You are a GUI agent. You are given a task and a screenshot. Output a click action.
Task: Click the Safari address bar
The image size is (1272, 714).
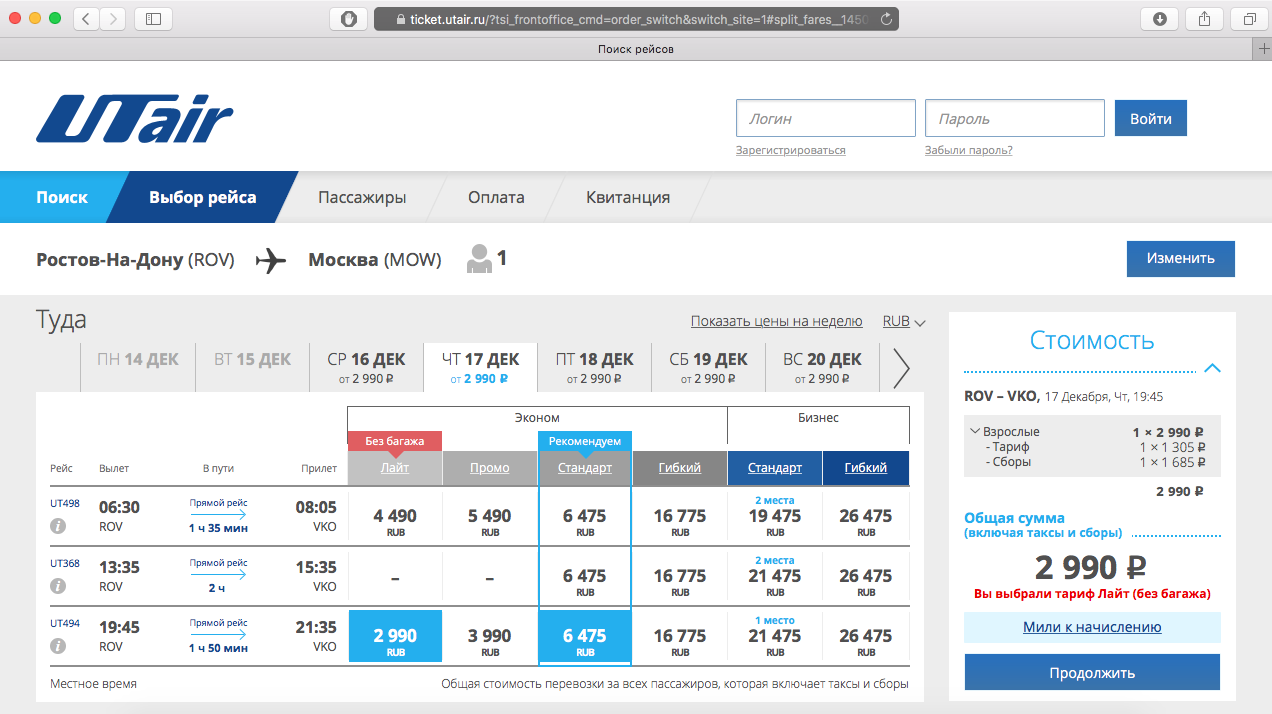click(x=636, y=19)
